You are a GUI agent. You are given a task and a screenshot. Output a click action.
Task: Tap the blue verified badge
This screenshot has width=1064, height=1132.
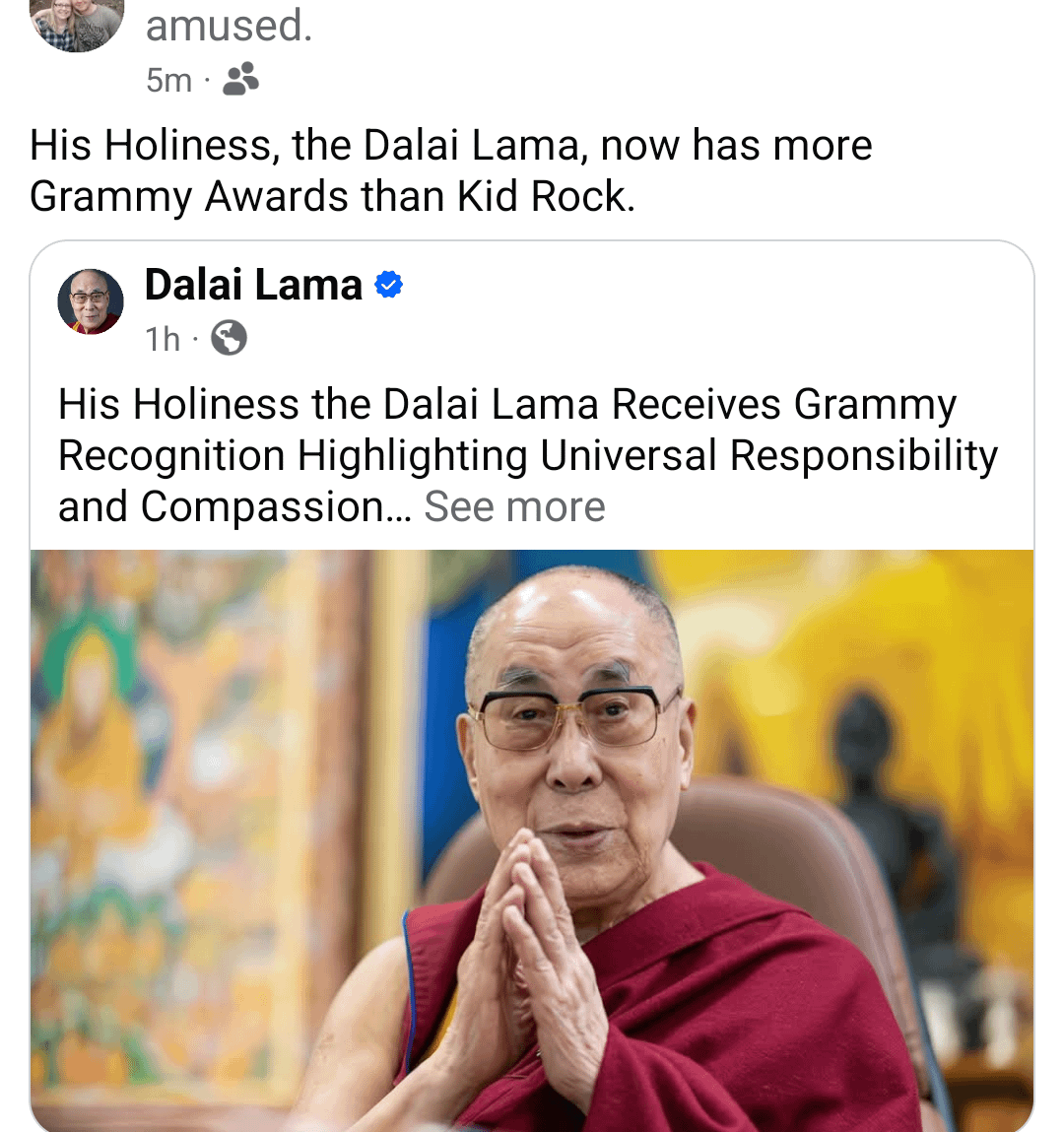pyautogui.click(x=388, y=285)
